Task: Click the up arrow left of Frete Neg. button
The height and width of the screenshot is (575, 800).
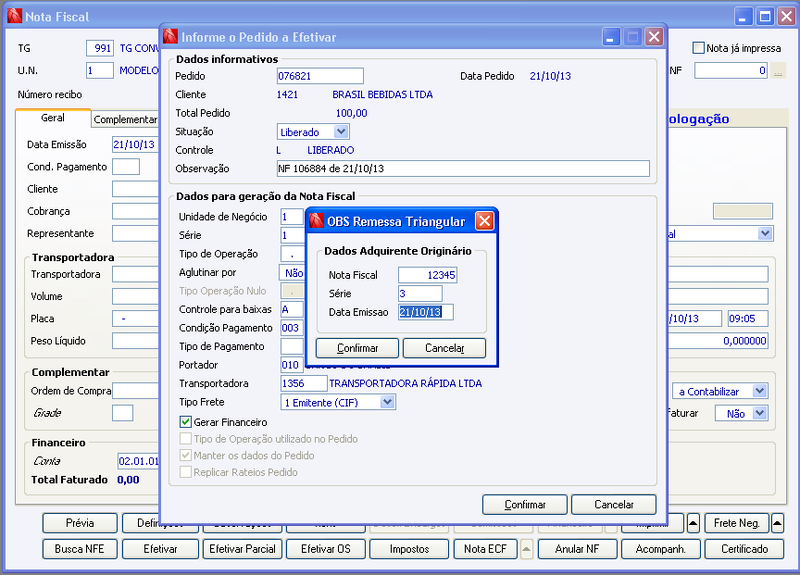Action: tap(693, 523)
